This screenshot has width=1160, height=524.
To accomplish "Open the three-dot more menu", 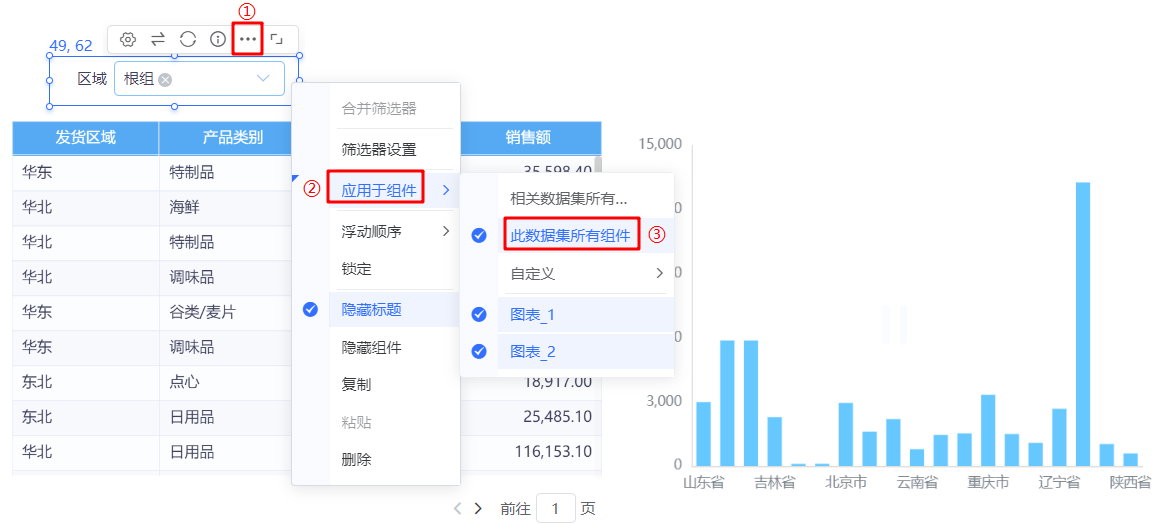I will 248,39.
